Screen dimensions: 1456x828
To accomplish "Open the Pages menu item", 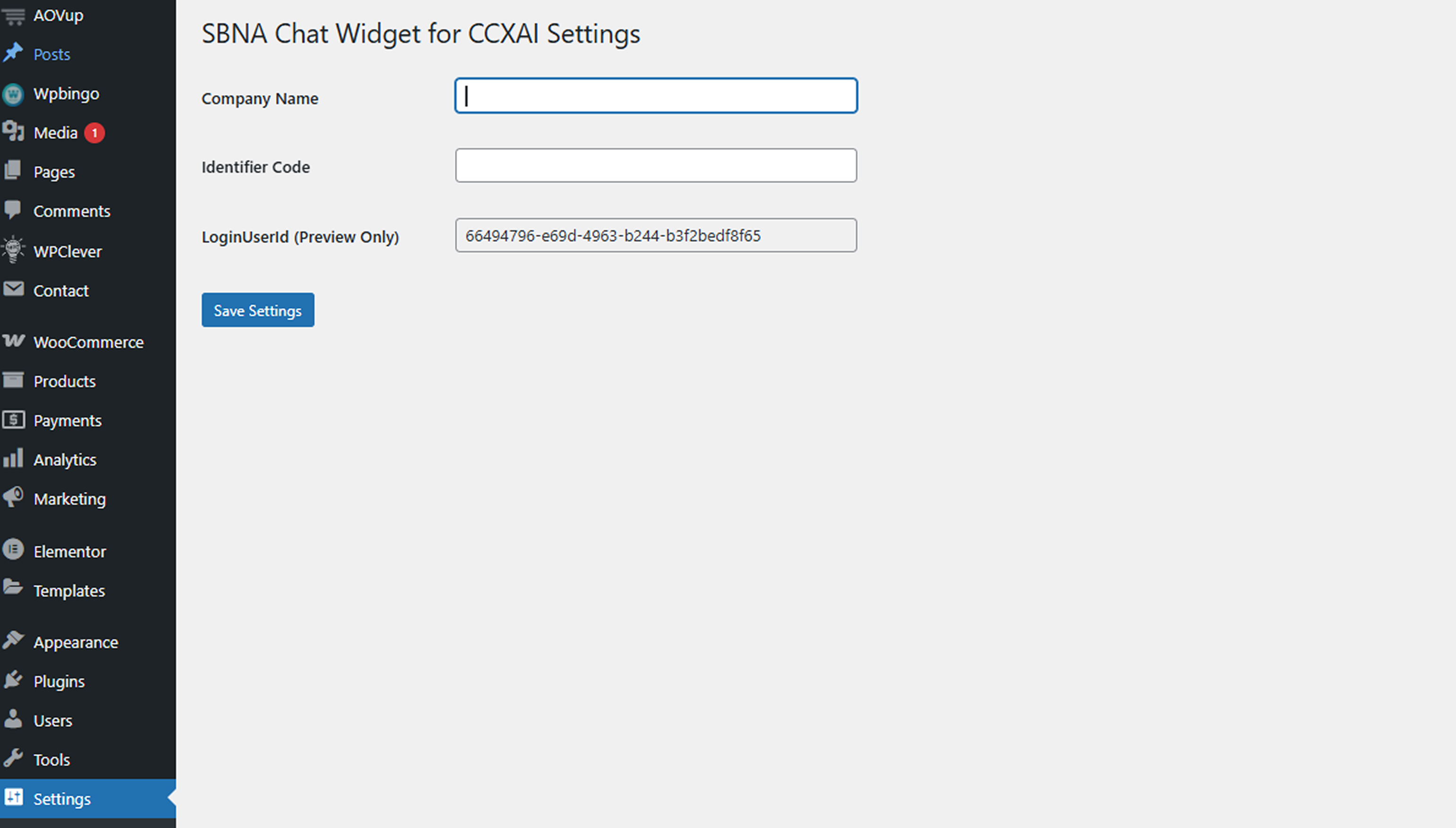I will click(x=54, y=172).
